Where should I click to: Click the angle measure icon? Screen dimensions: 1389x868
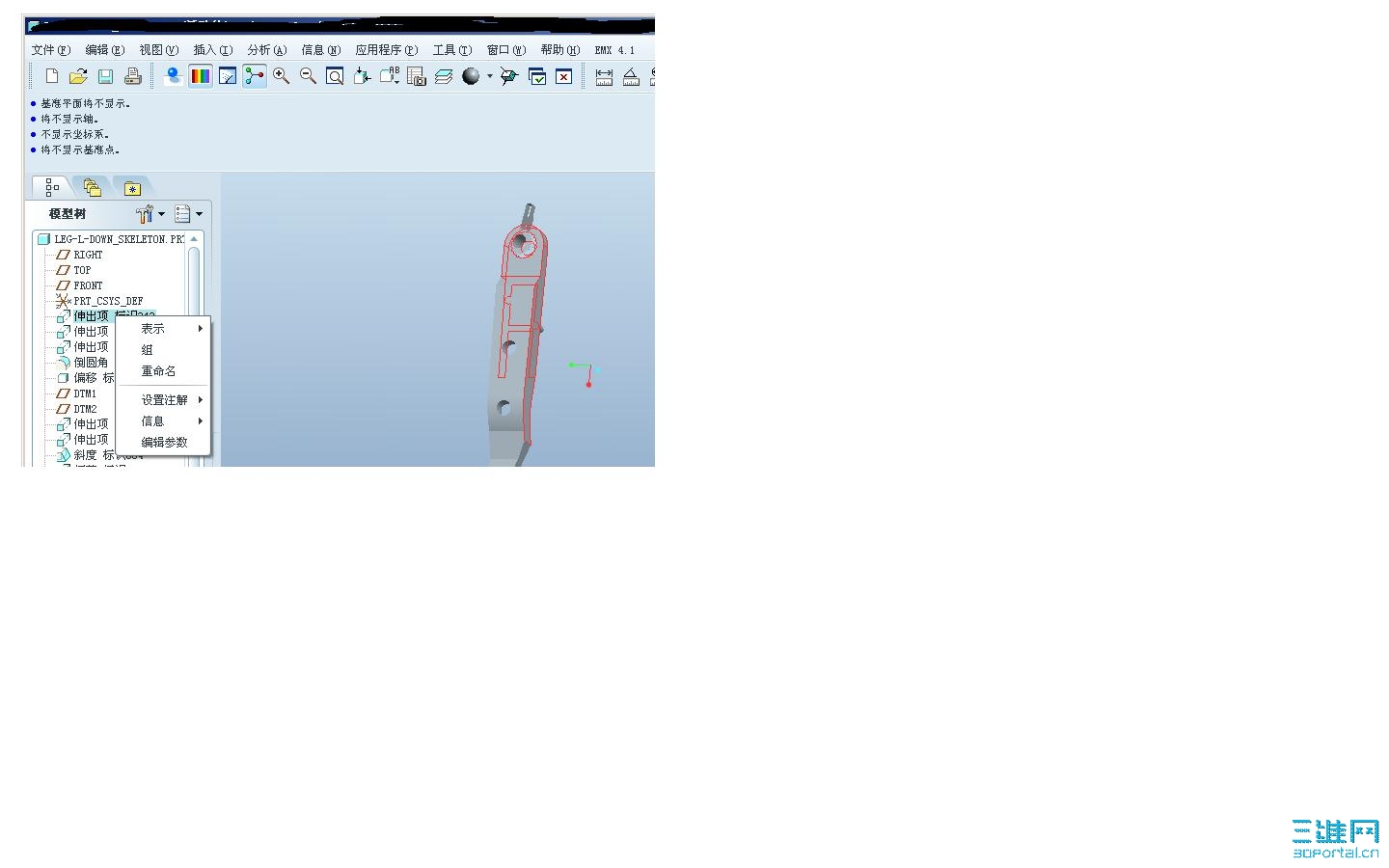point(631,76)
